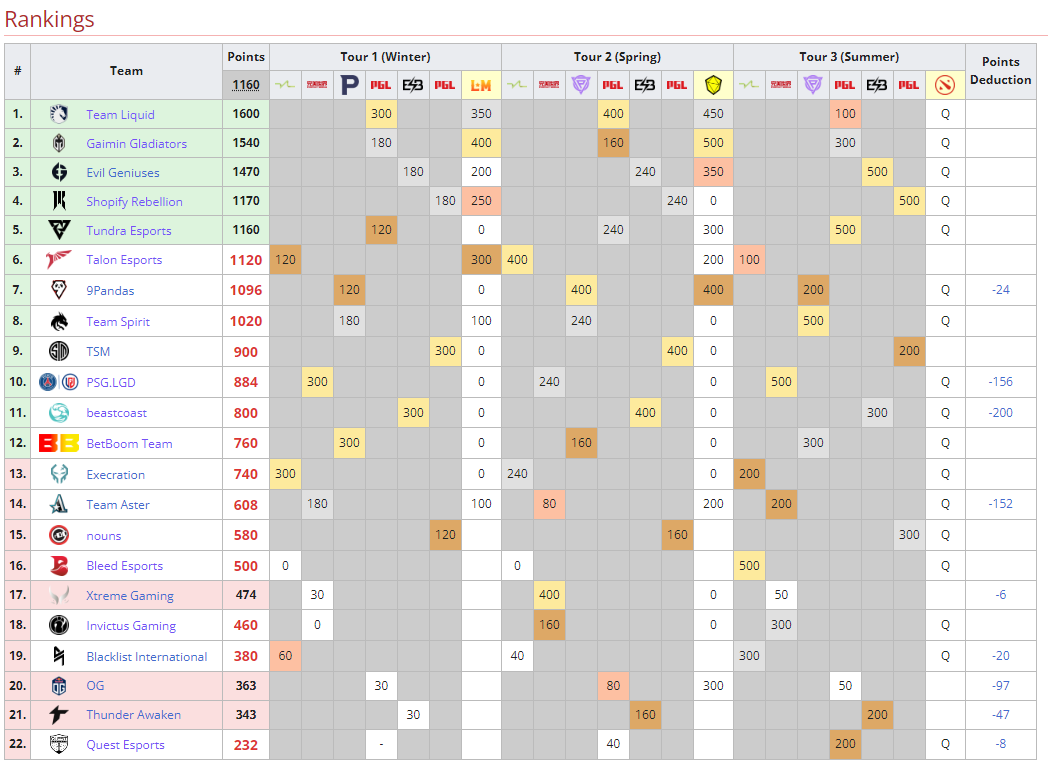
Task: Follow the beastcoast link
Action: click(x=117, y=413)
